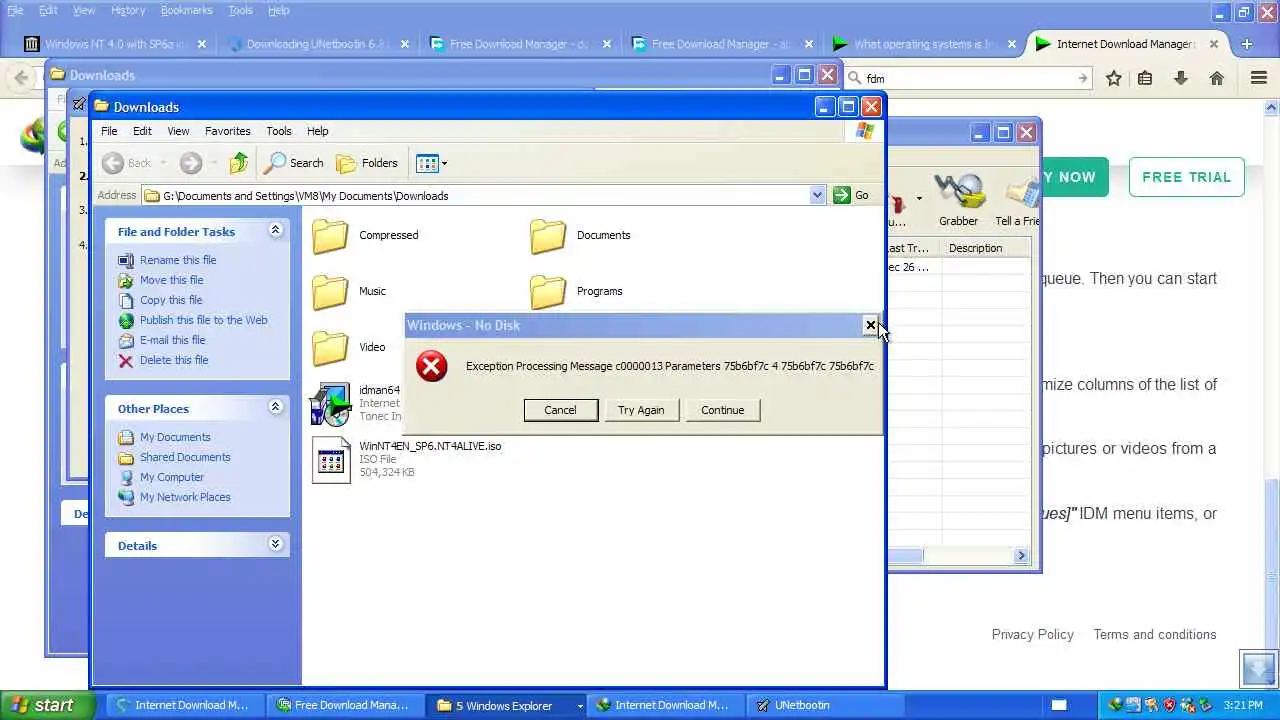1280x720 pixels.
Task: Open My Documents from Other Places
Action: pos(175,437)
